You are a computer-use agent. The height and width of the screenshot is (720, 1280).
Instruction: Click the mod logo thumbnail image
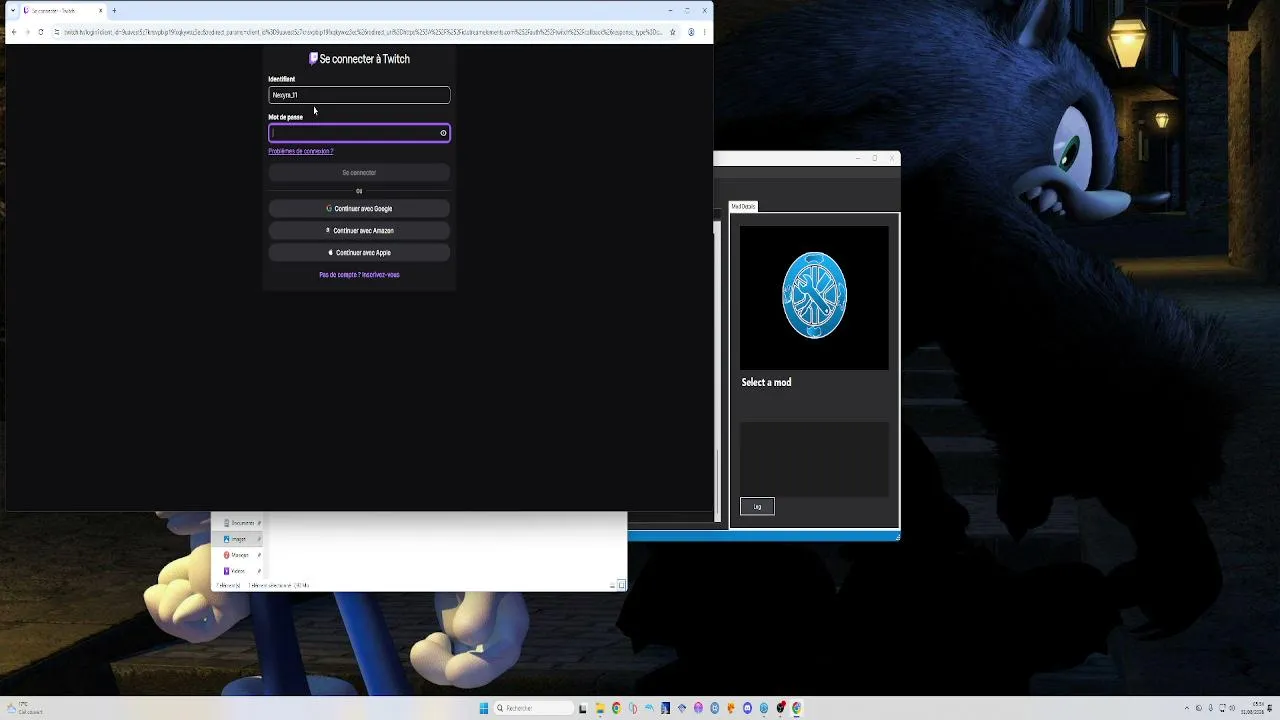point(814,297)
